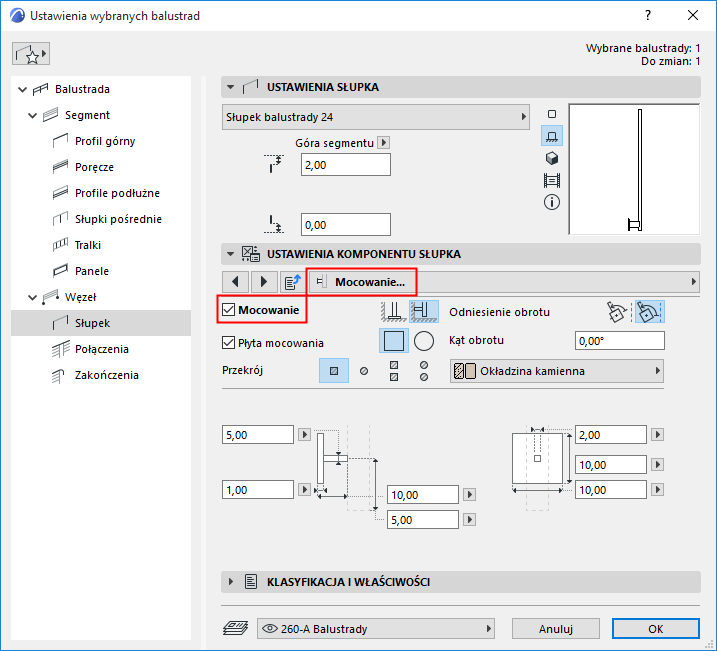Choose the top-mounted fixing icon
The height and width of the screenshot is (651, 717).
click(x=395, y=311)
